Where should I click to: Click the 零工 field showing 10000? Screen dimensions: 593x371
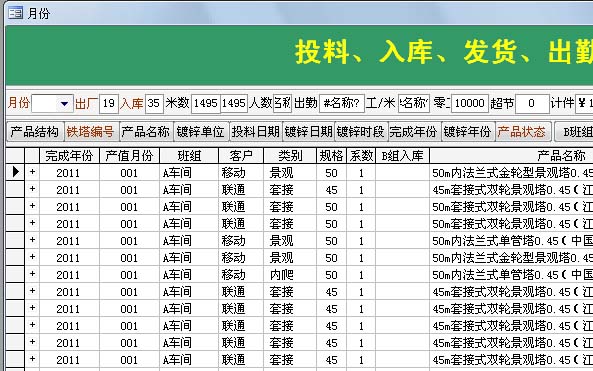(470, 103)
